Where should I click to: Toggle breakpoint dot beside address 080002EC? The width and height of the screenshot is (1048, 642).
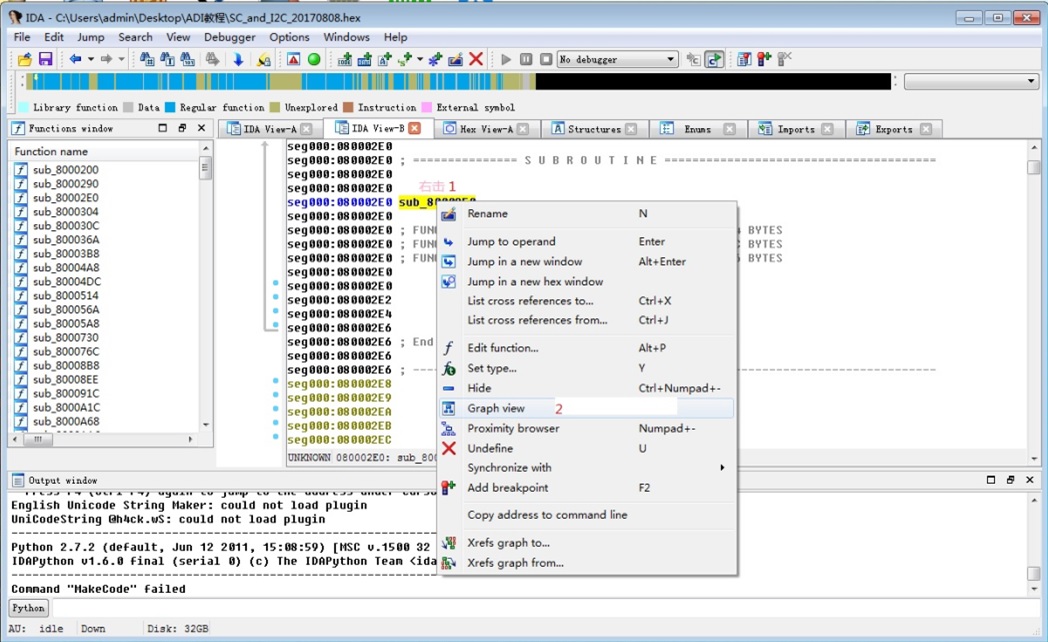coord(275,437)
